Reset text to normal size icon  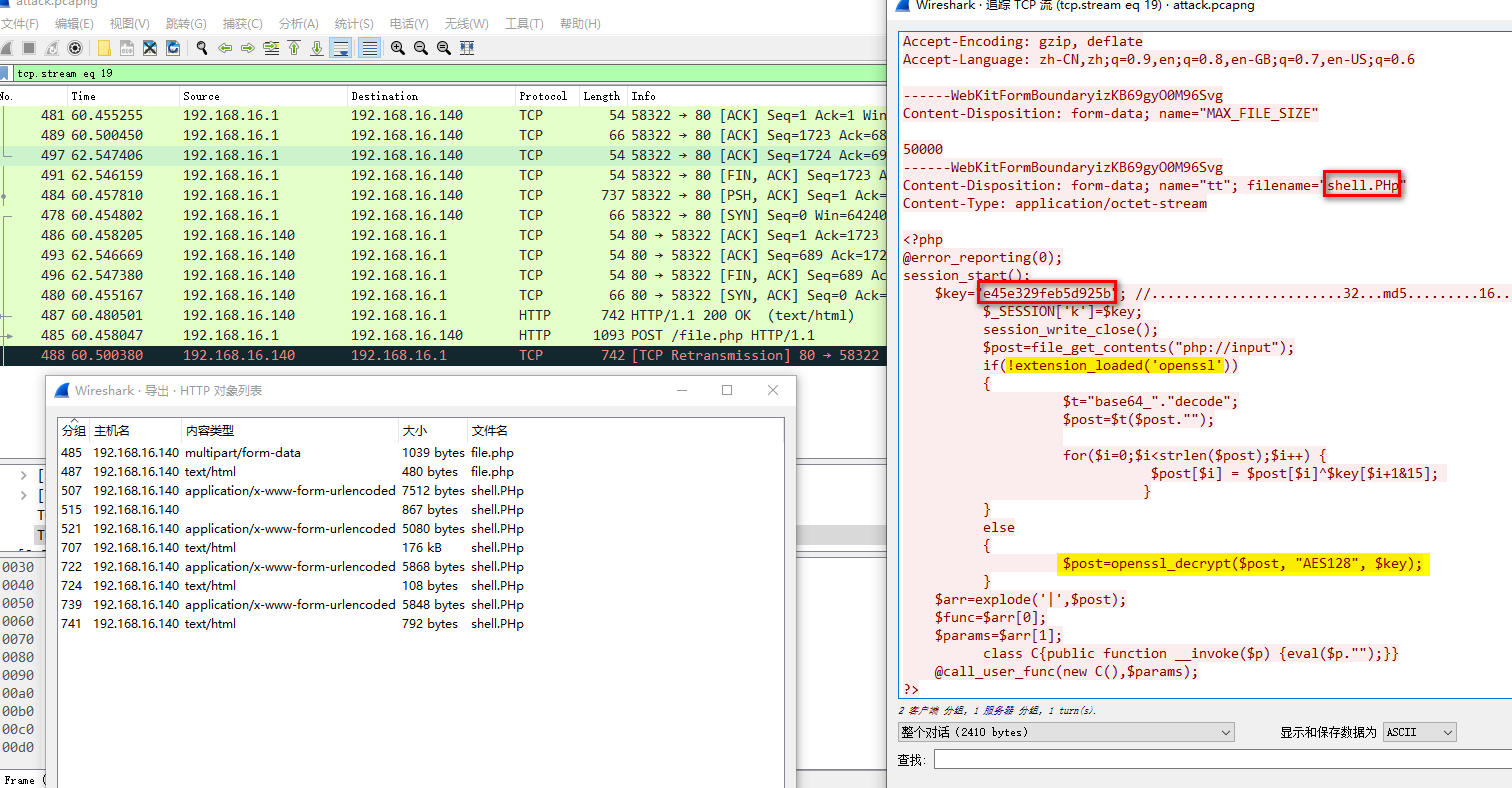(x=444, y=48)
